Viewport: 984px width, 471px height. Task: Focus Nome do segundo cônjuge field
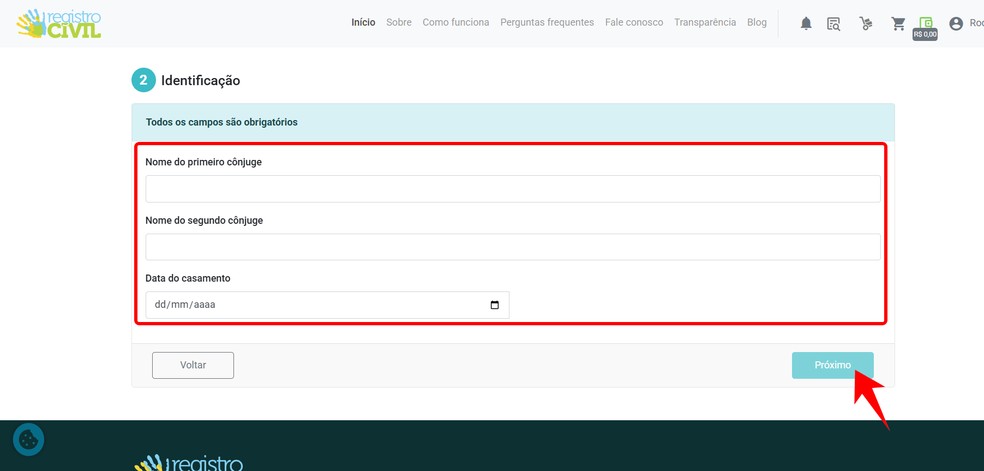point(513,247)
